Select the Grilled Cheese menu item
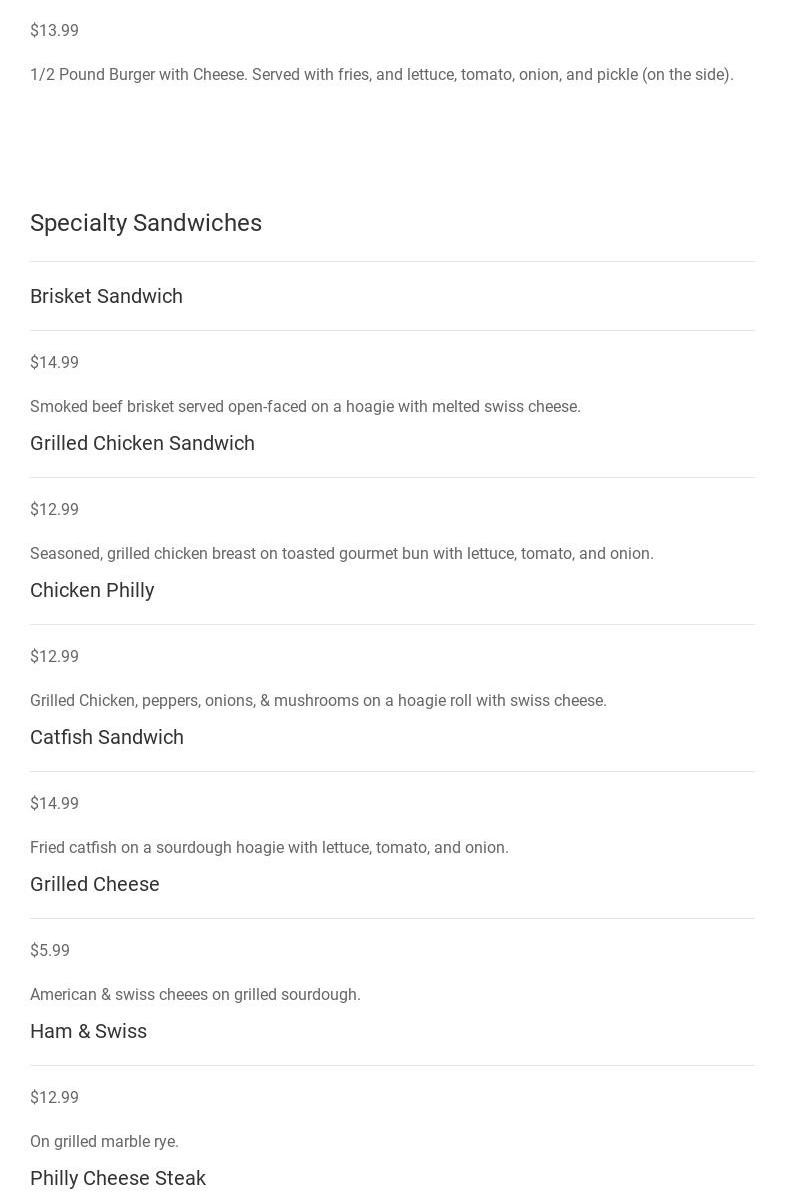The width and height of the screenshot is (785, 1203). [x=95, y=884]
